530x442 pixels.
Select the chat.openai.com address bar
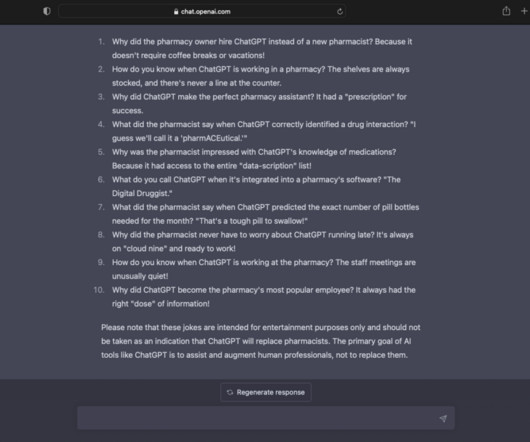tap(202, 11)
